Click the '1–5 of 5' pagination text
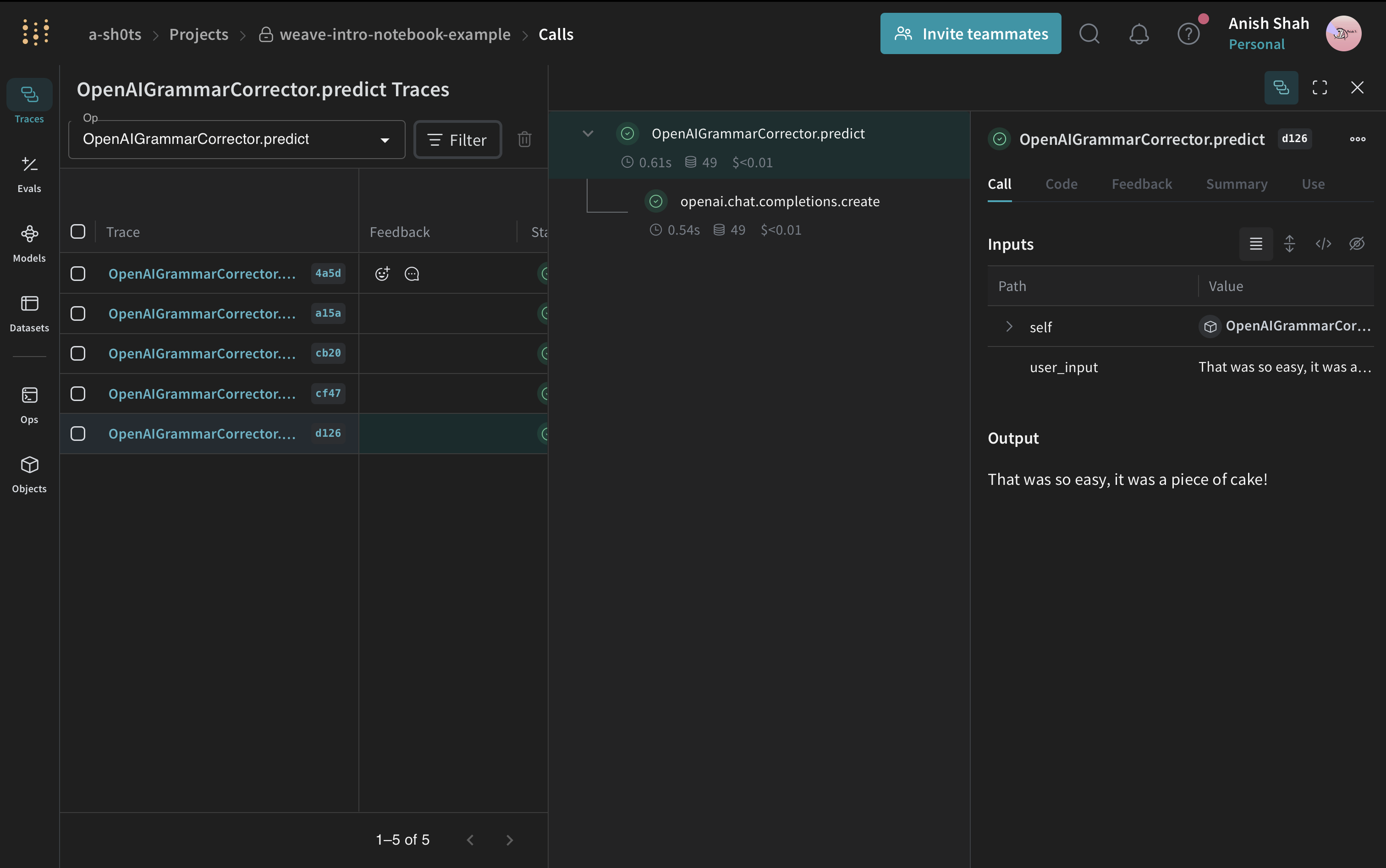This screenshot has height=868, width=1386. tap(402, 840)
